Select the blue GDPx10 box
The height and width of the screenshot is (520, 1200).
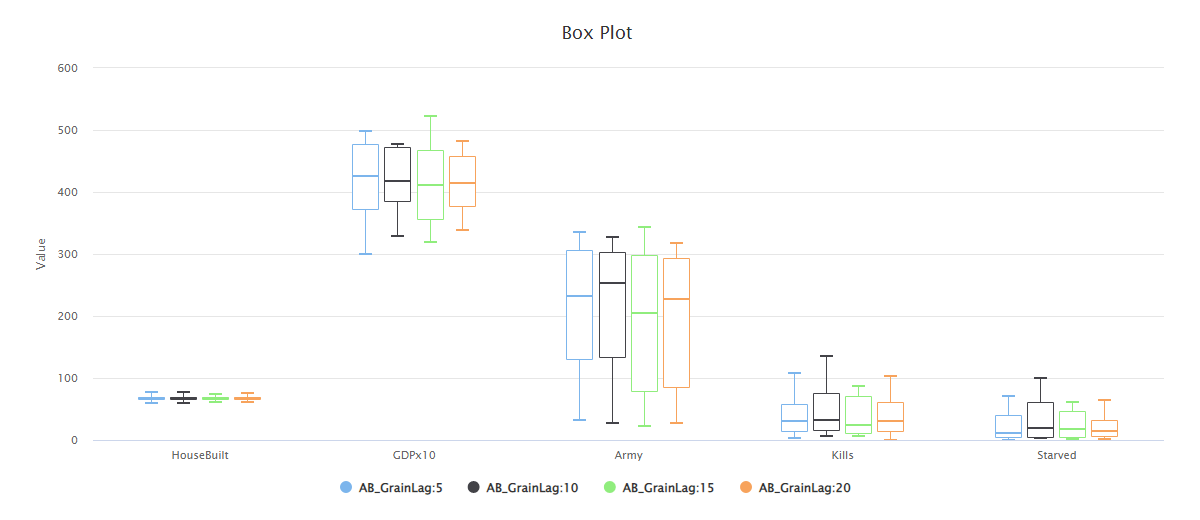(x=365, y=177)
